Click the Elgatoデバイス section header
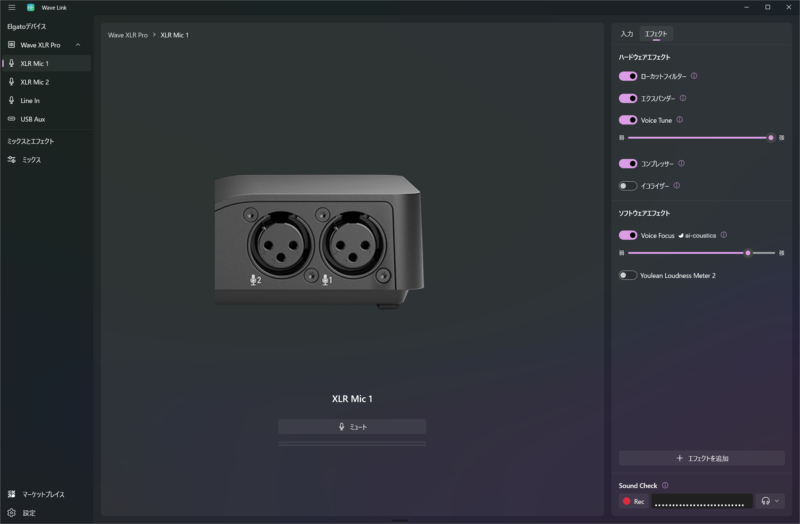800x524 pixels. (27, 27)
